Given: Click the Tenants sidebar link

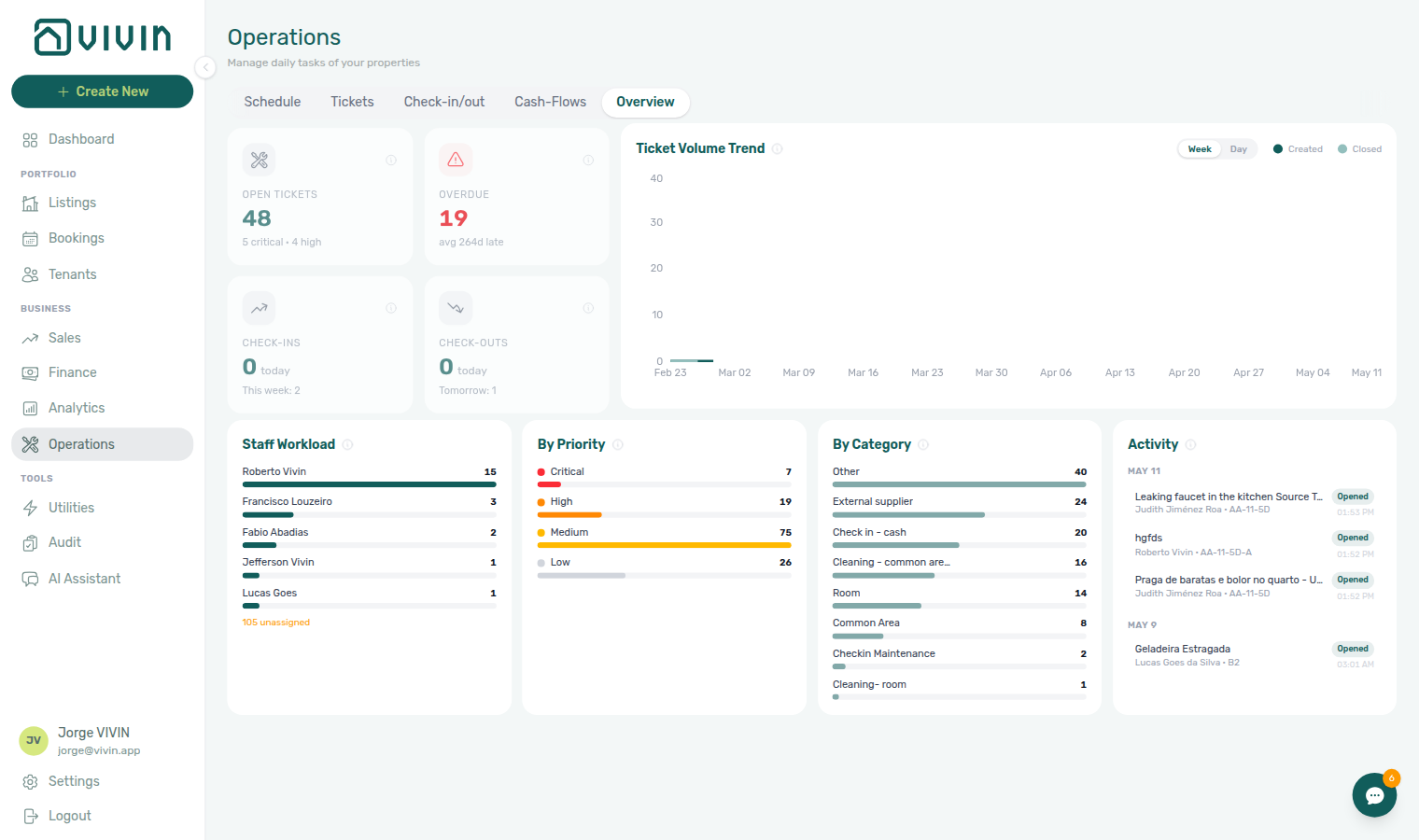Looking at the screenshot, I should pos(102,274).
